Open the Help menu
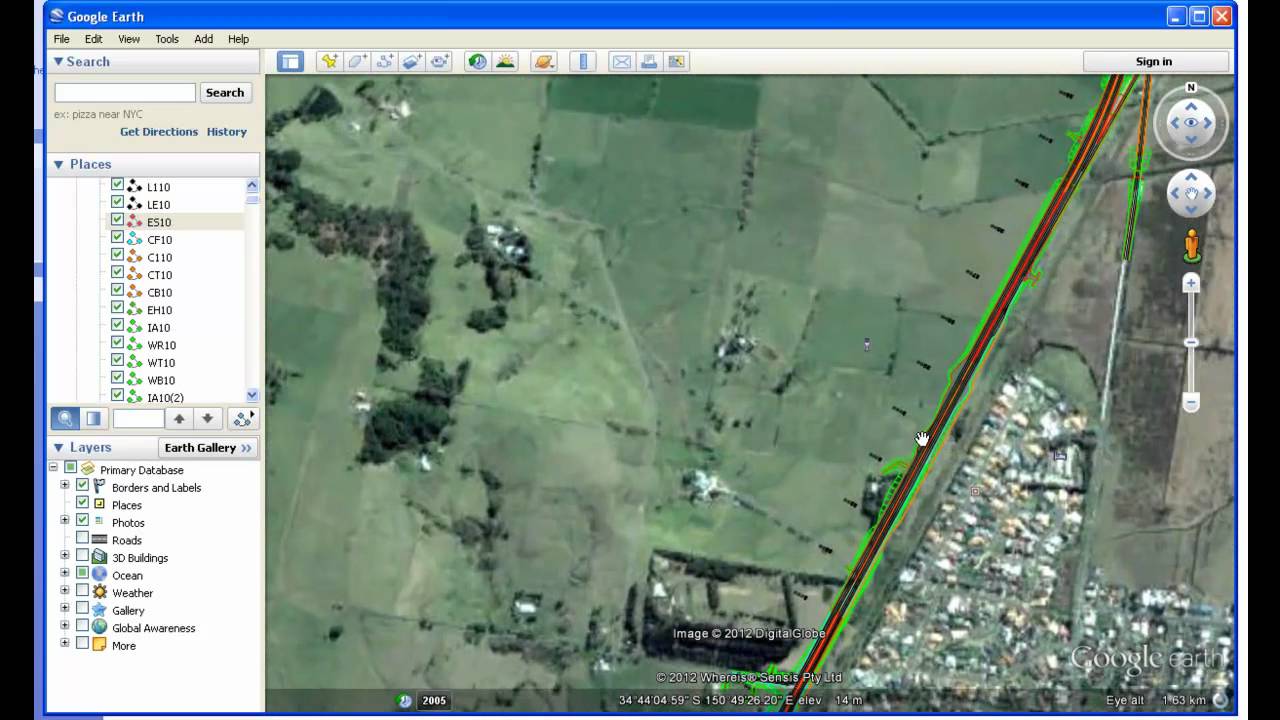 point(238,39)
